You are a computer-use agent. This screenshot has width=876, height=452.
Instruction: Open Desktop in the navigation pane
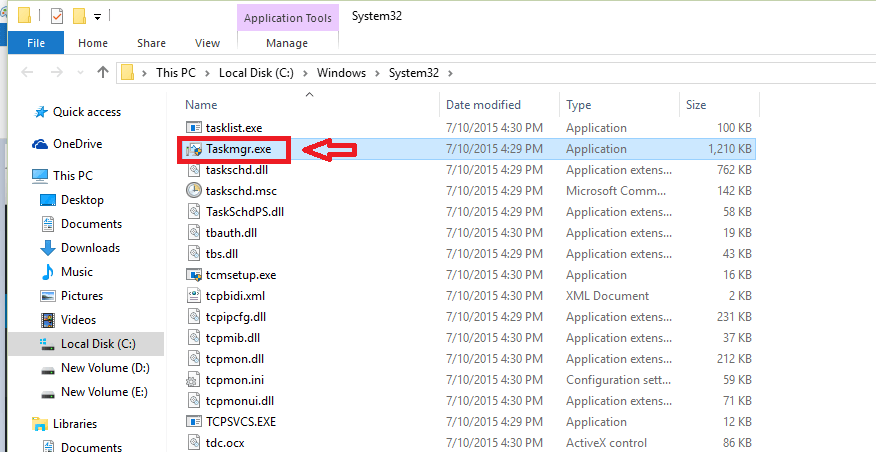click(x=82, y=200)
